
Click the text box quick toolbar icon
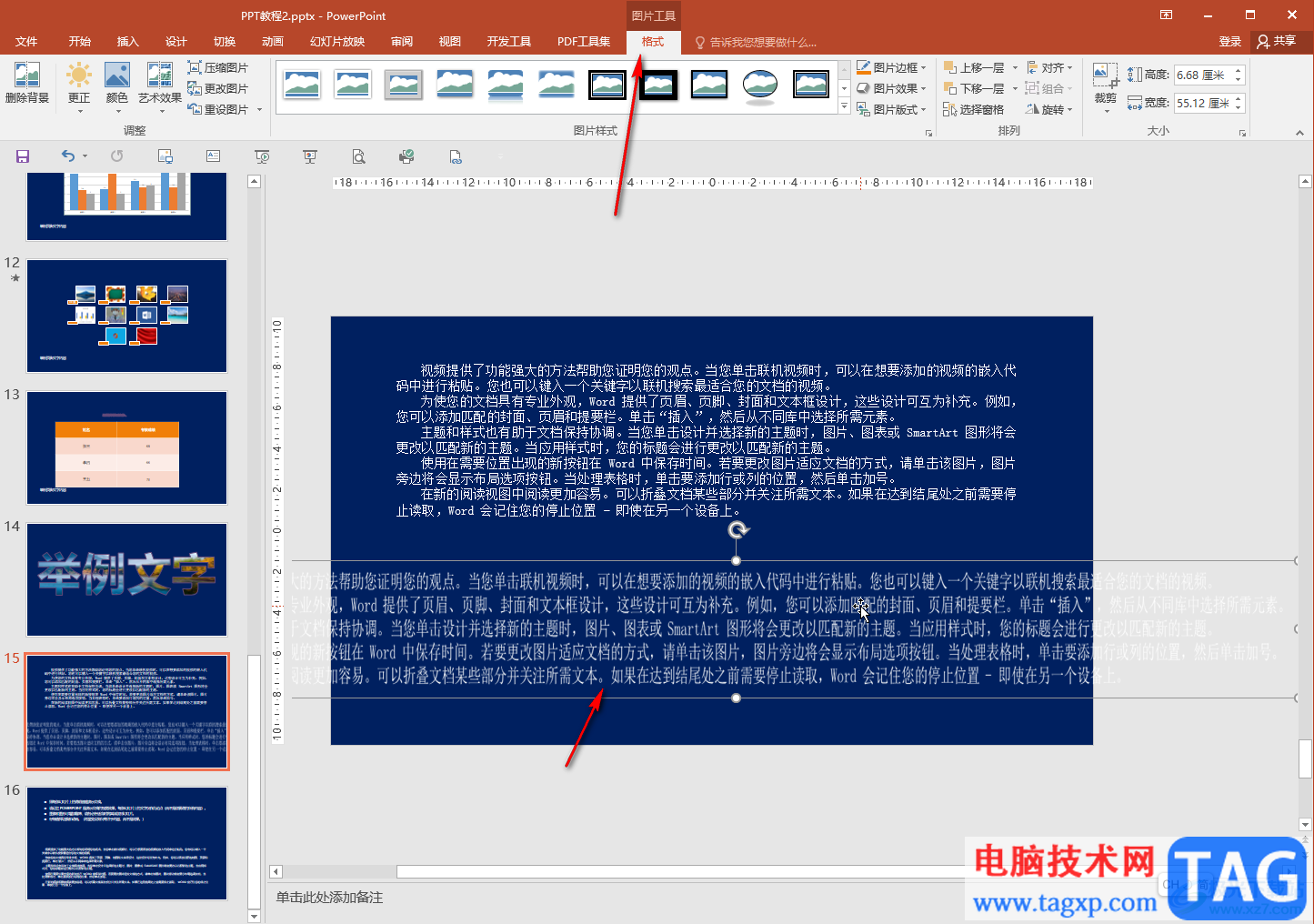(x=213, y=156)
